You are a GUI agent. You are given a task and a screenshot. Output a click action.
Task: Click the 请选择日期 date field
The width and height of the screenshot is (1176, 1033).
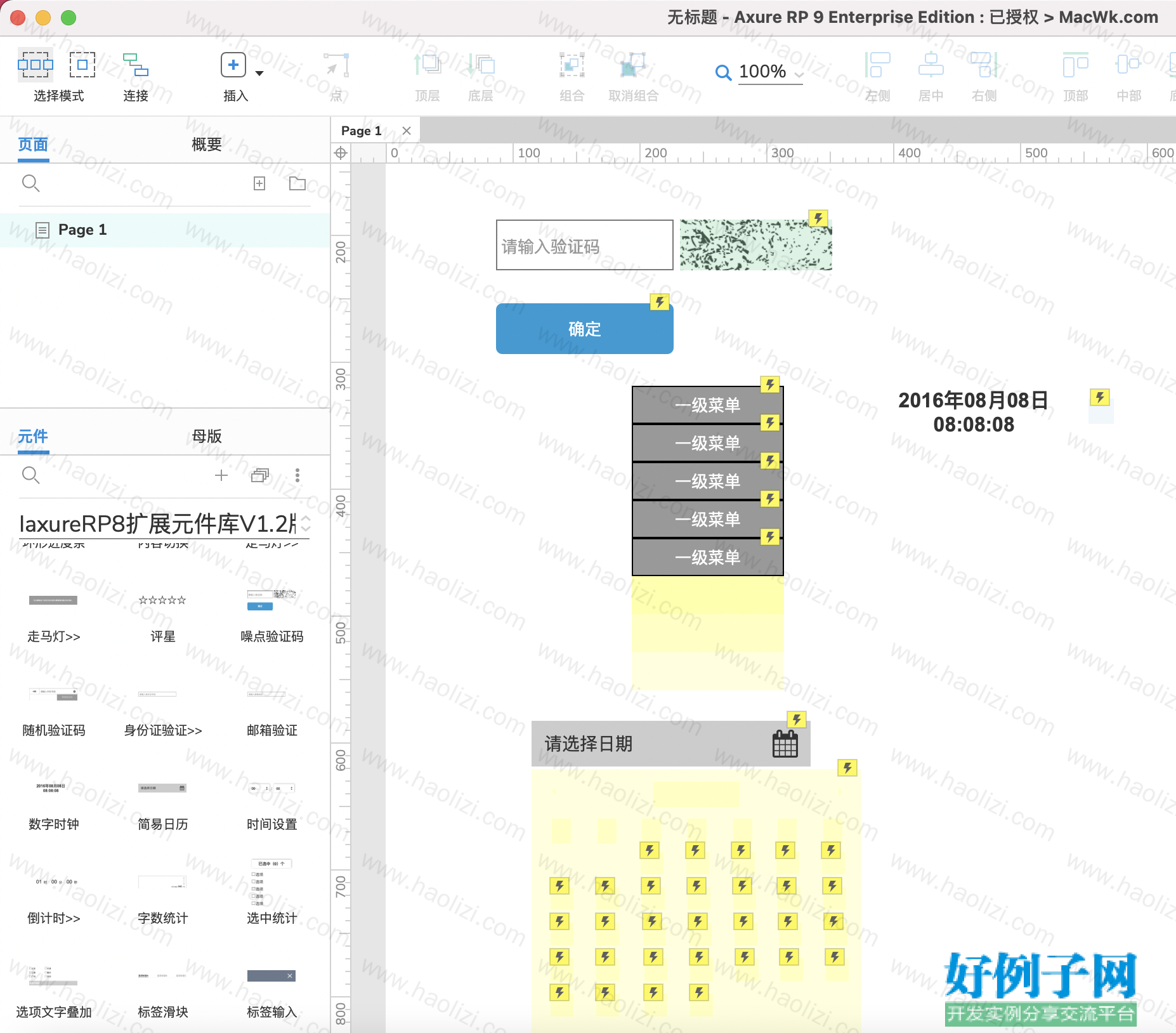click(670, 744)
